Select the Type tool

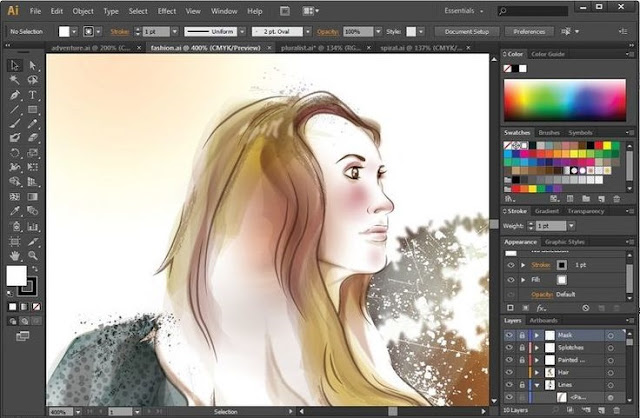point(33,94)
